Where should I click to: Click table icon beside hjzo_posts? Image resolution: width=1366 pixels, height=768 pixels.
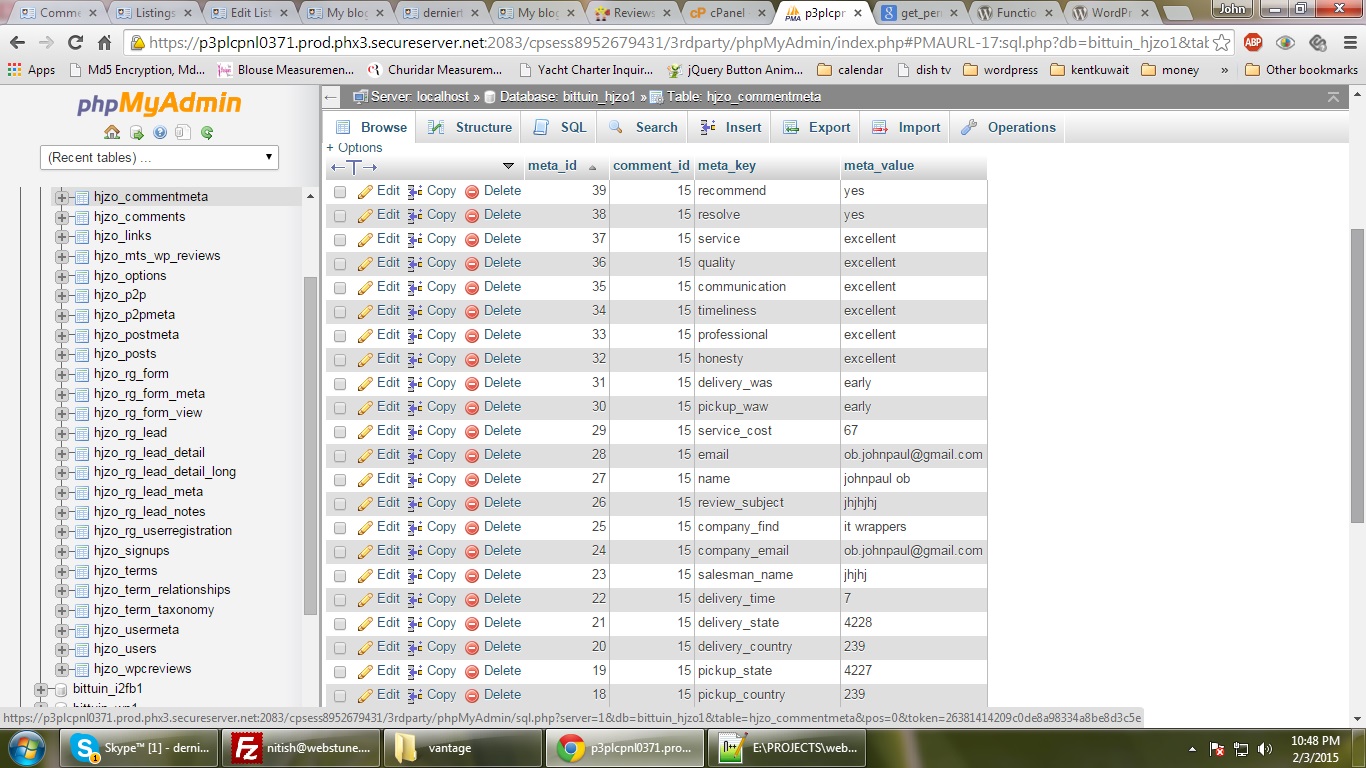(x=82, y=354)
